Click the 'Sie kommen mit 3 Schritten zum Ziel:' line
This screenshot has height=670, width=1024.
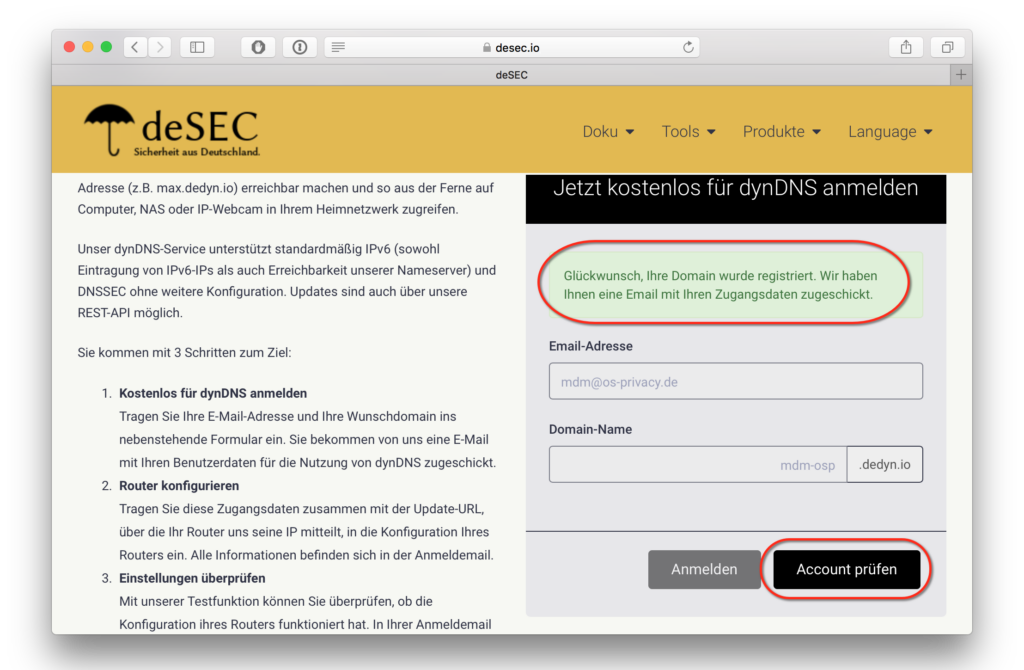[x=184, y=353]
